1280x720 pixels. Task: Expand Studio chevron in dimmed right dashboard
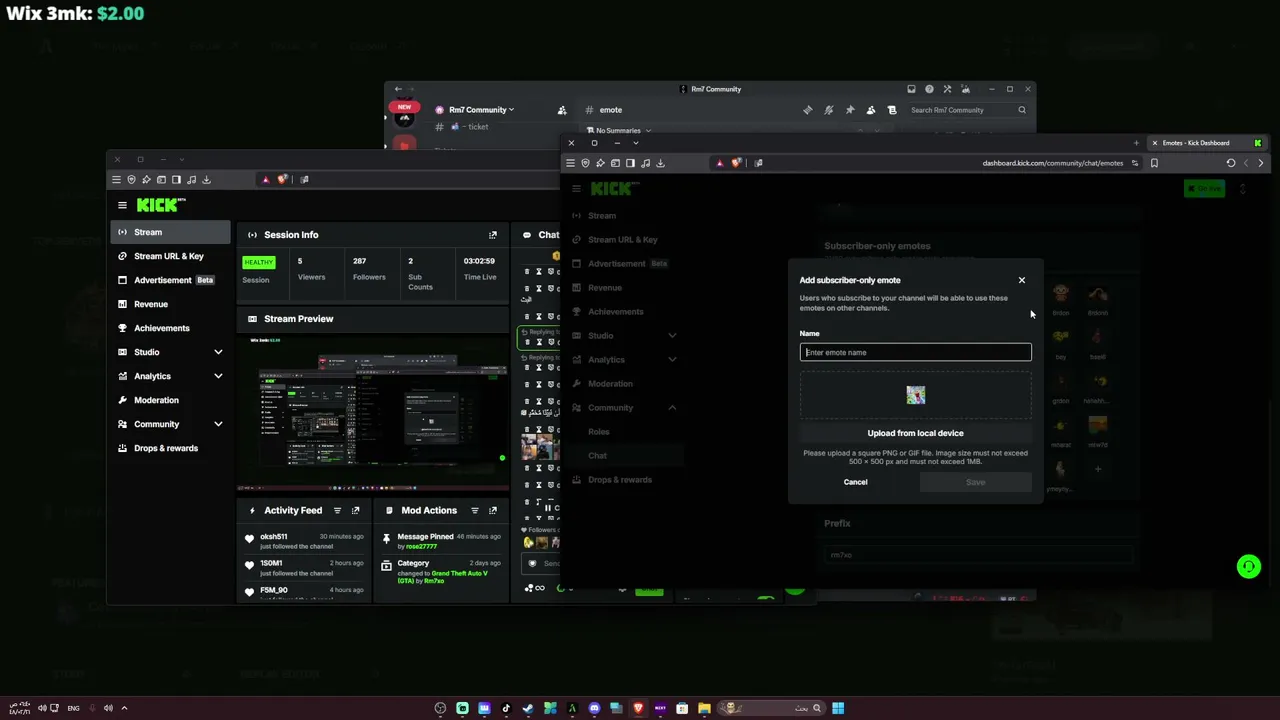tap(672, 336)
